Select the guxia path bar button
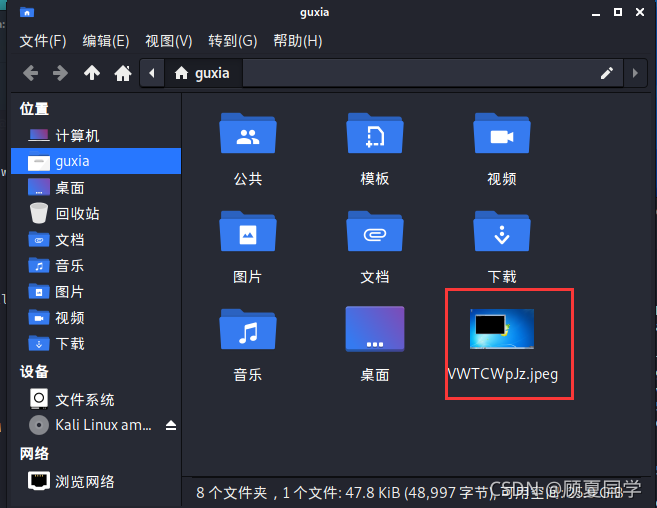 point(203,73)
